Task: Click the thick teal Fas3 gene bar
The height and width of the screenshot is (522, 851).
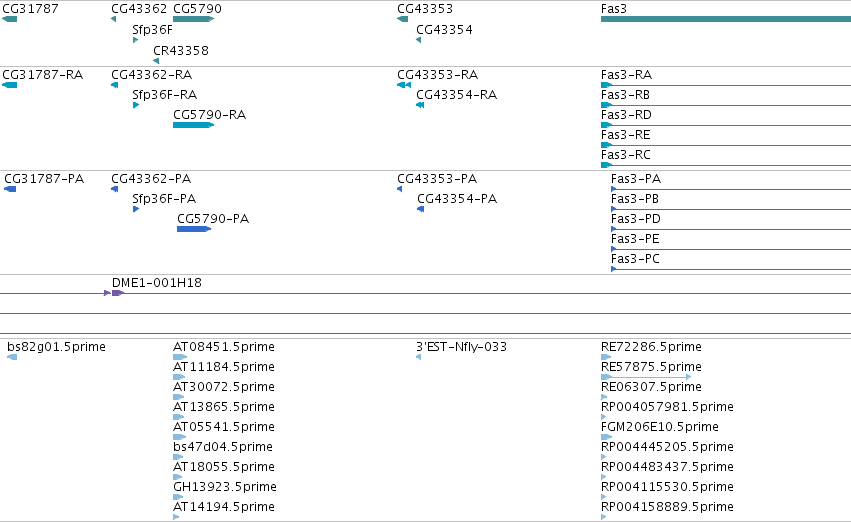Action: (726, 19)
